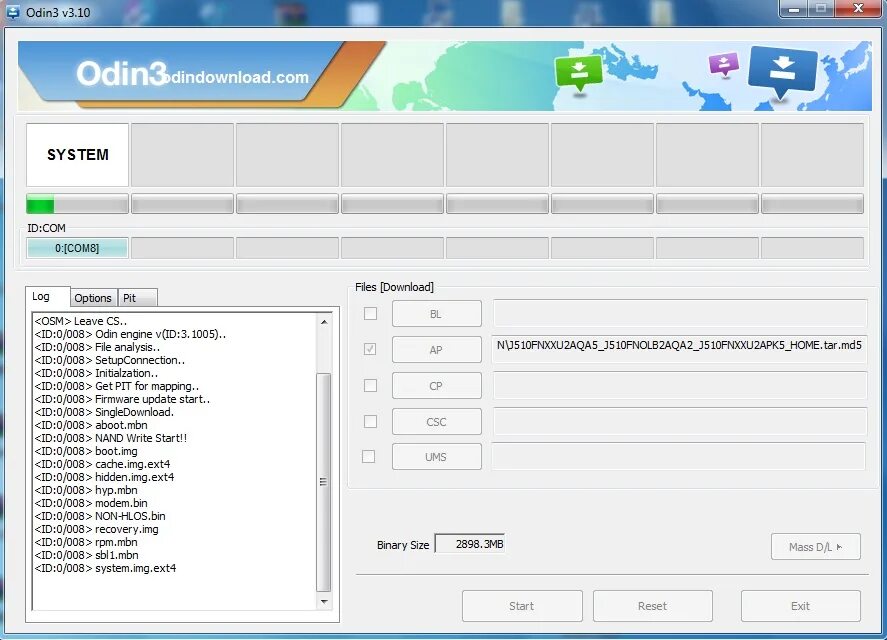
Task: Click the SYSTEM status box
Action: pyautogui.click(x=77, y=155)
